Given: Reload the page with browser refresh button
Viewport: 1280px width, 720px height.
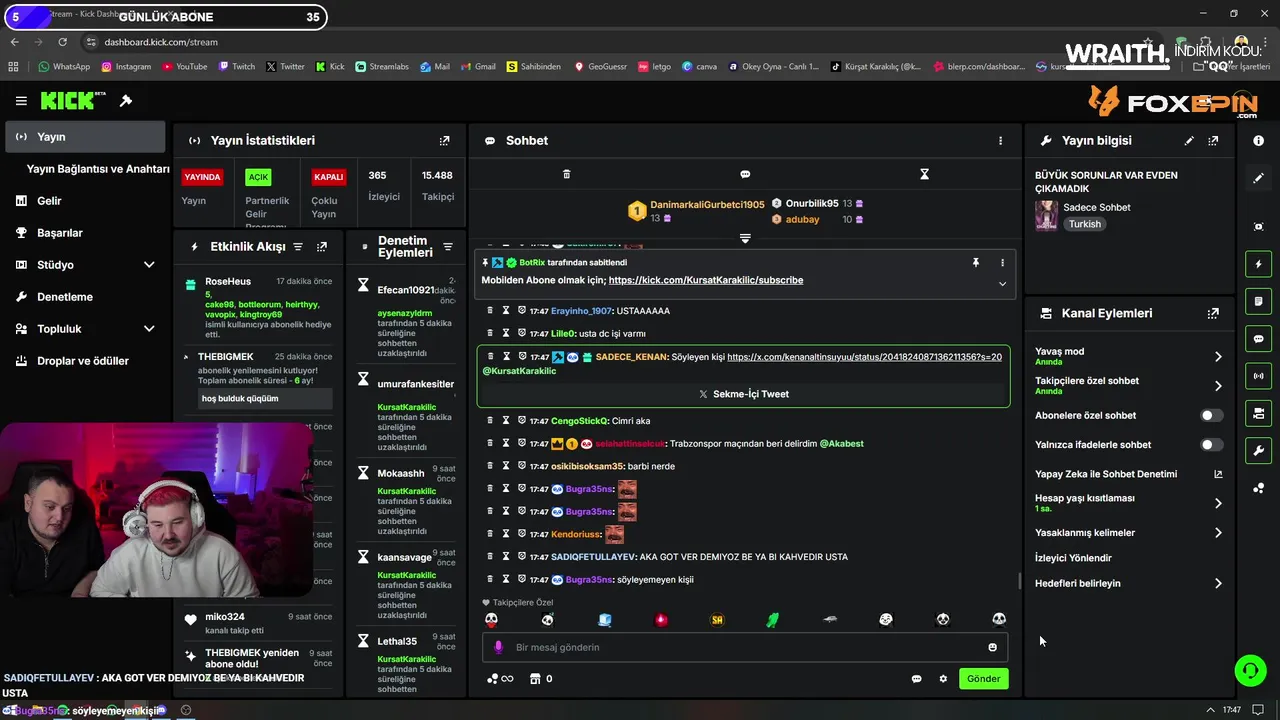Looking at the screenshot, I should pos(63,42).
